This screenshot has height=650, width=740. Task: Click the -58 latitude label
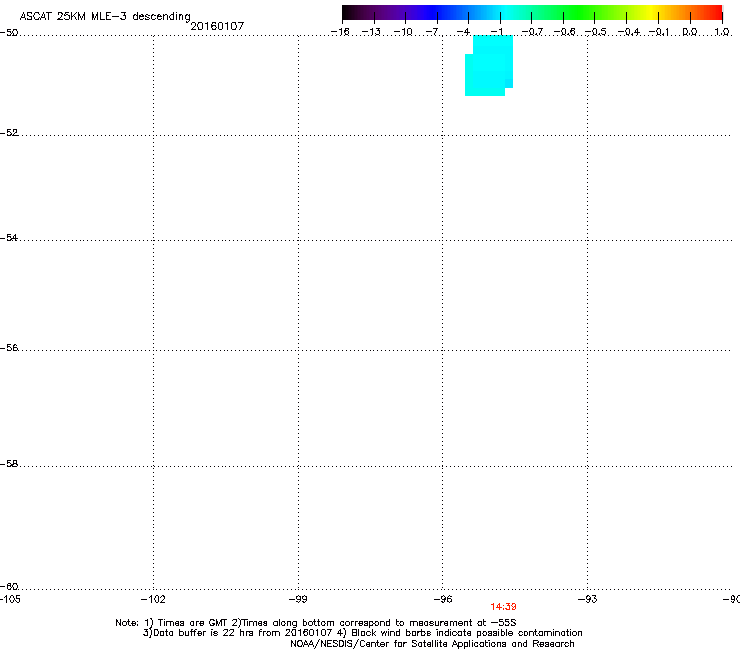click(x=9, y=464)
